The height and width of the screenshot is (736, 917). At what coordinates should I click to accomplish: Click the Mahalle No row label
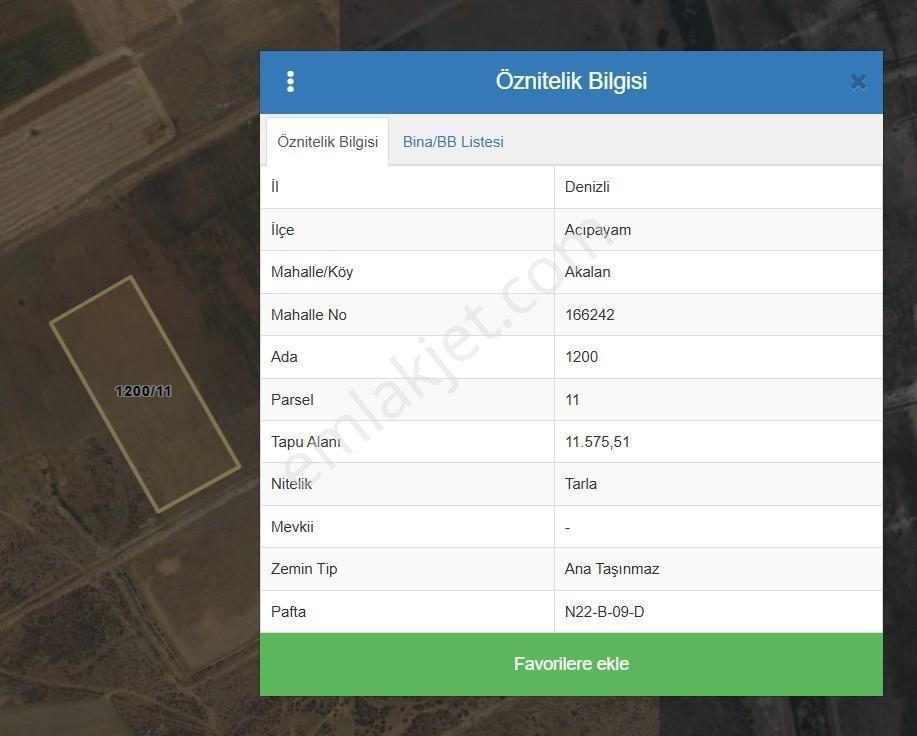(309, 315)
